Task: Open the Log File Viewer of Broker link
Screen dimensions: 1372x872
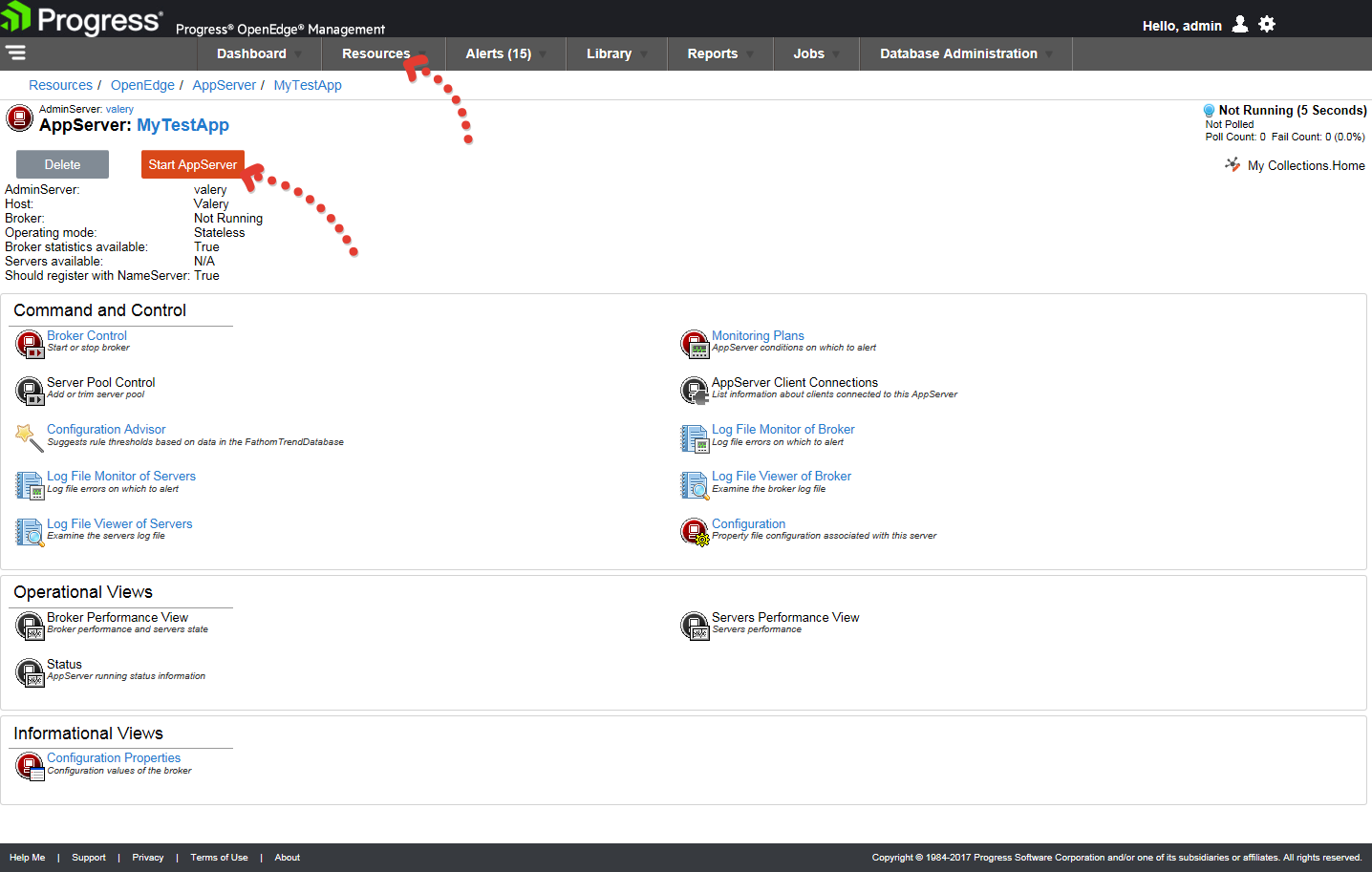Action: [782, 476]
